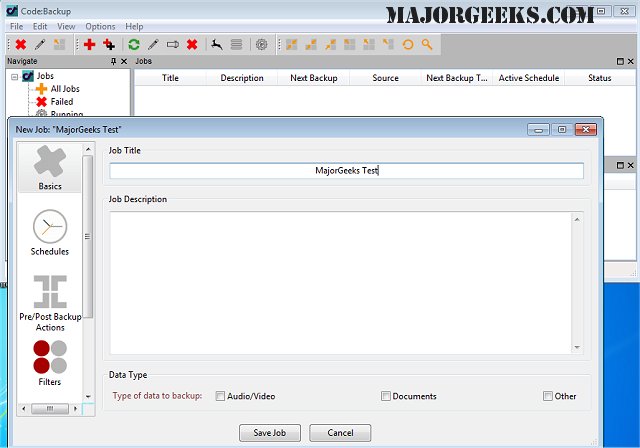Select Running in the Navigate tree
The image size is (640, 448).
pyautogui.click(x=67, y=113)
